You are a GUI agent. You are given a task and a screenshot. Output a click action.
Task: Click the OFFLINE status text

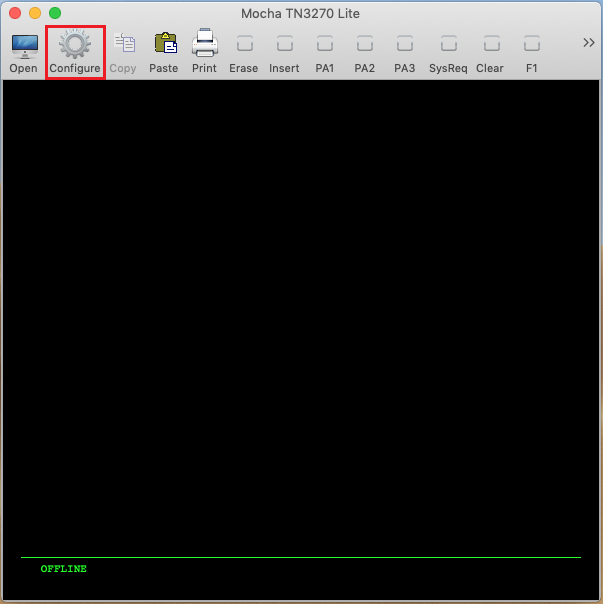coord(64,569)
